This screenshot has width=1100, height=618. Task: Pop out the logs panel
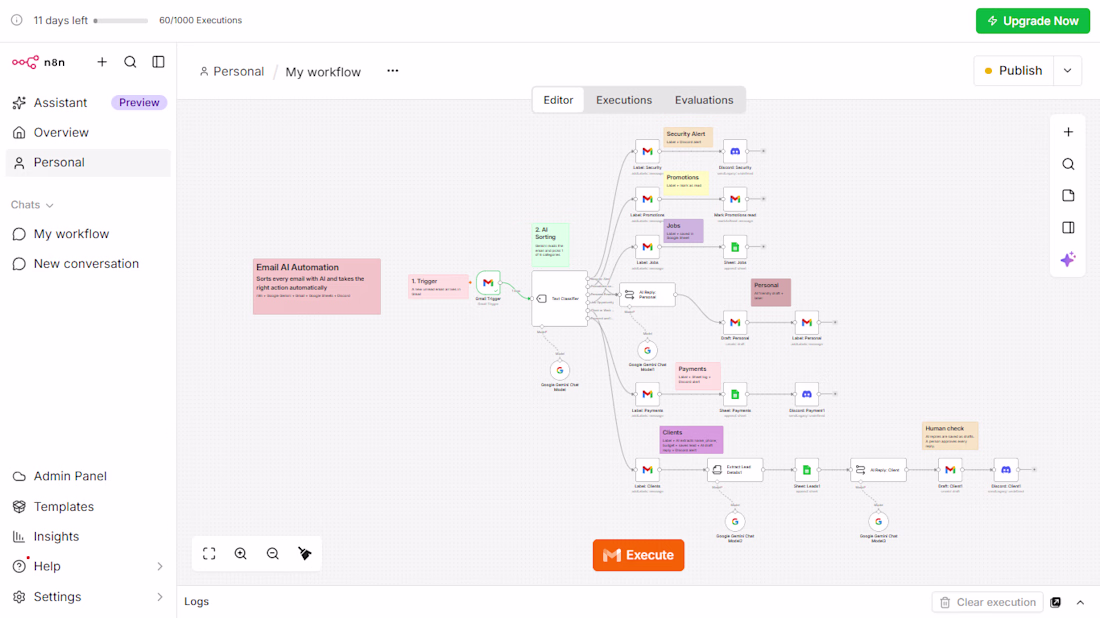1056,602
